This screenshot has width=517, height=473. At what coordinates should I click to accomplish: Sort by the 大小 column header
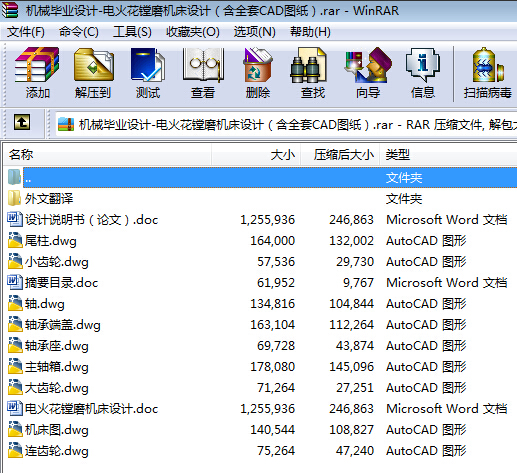pyautogui.click(x=256, y=155)
